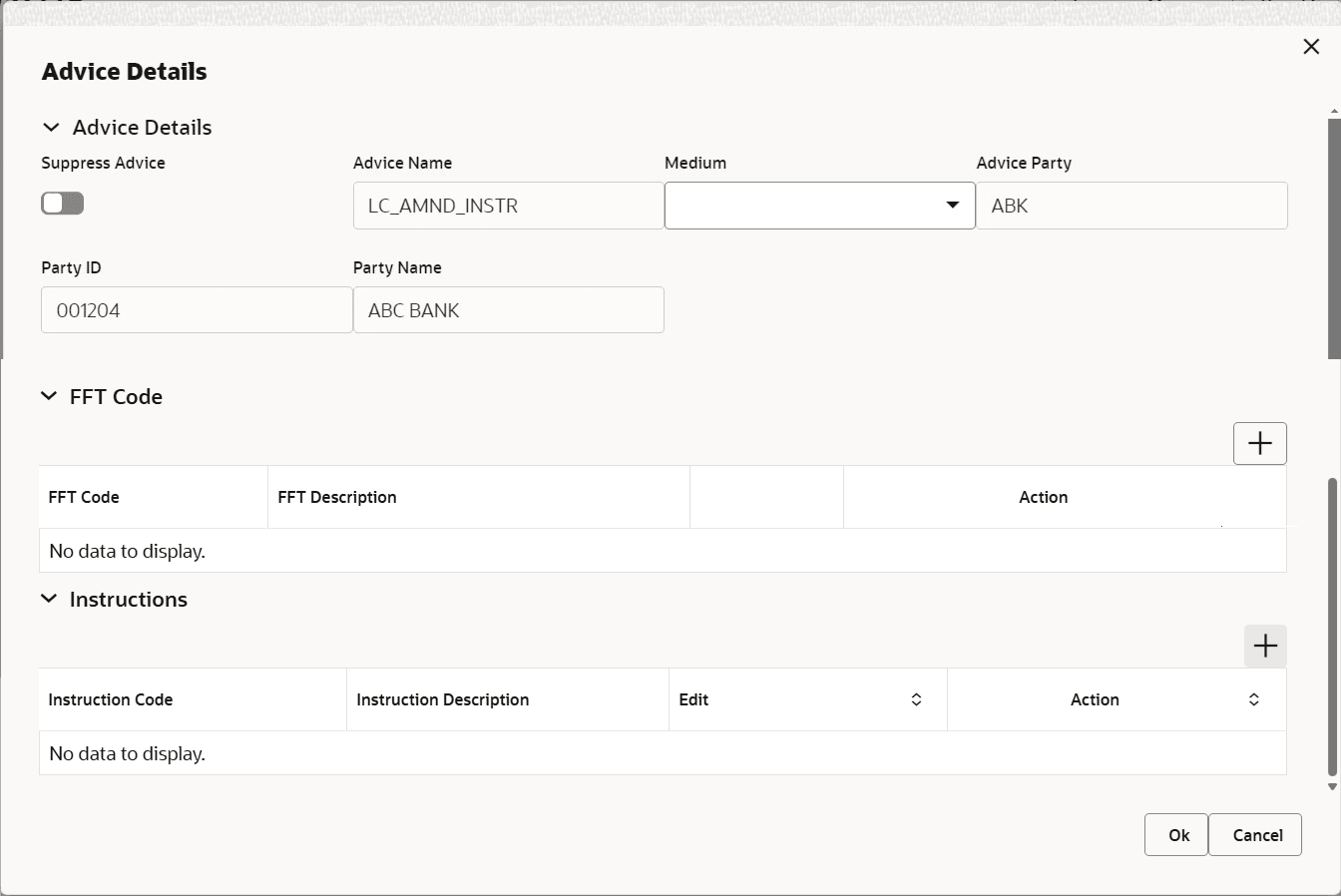Screen dimensions: 1341x896
Task: Click the Suppress Advice label
Action: tap(104, 163)
